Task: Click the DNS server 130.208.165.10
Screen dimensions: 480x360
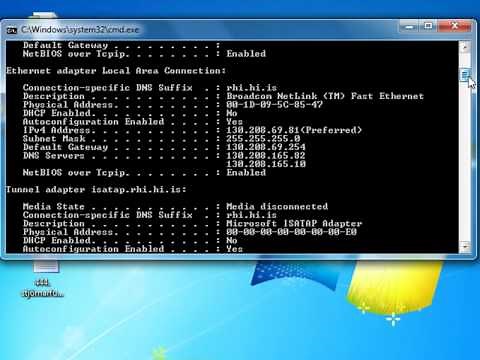Action: coord(266,164)
